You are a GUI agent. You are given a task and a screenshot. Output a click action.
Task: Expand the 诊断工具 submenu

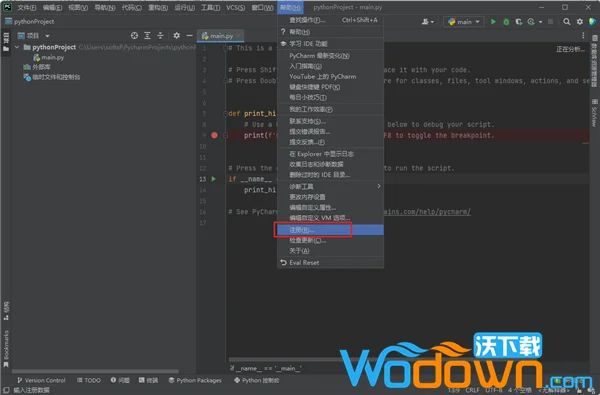[331, 186]
